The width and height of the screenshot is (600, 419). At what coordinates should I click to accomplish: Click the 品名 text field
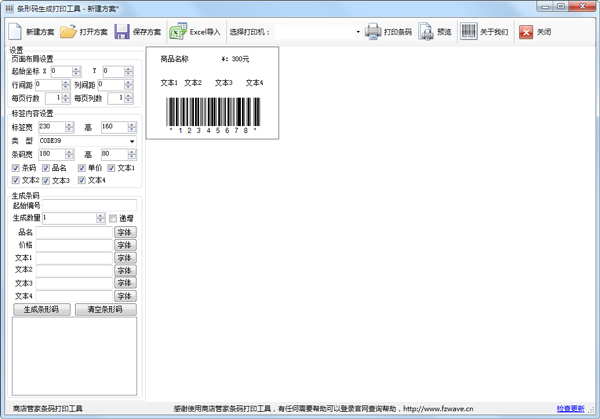coord(74,232)
